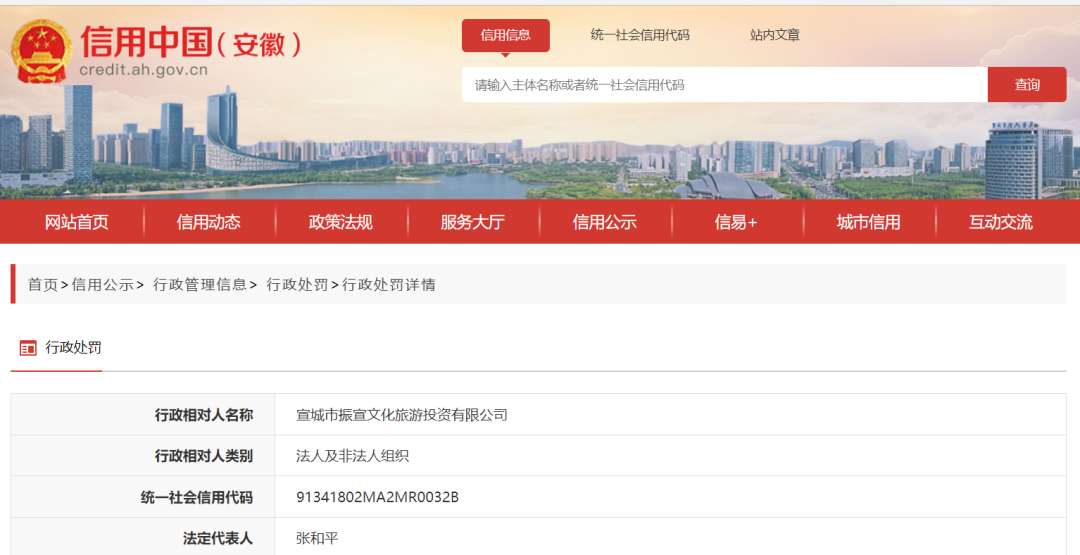The height and width of the screenshot is (555, 1080).
Task: Click company name 宣城市振宣文化旅游投资有限公司
Action: point(402,415)
